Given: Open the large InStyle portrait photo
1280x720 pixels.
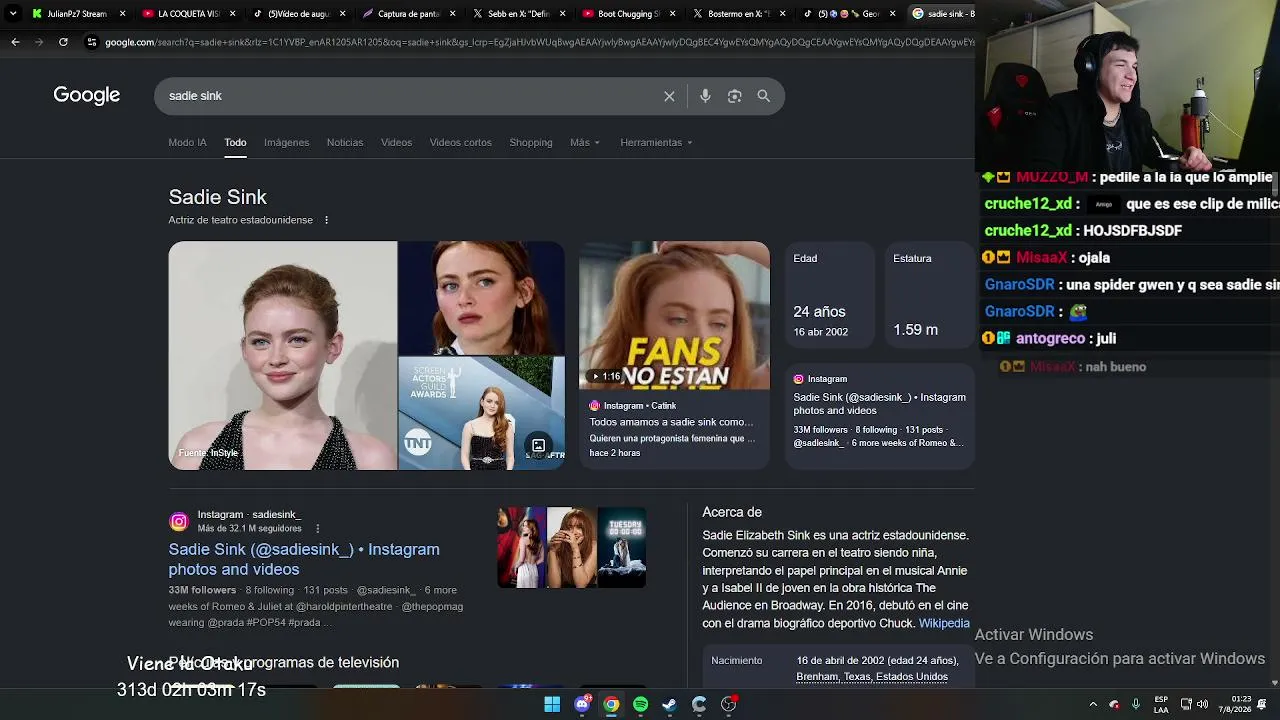Looking at the screenshot, I should point(283,356).
